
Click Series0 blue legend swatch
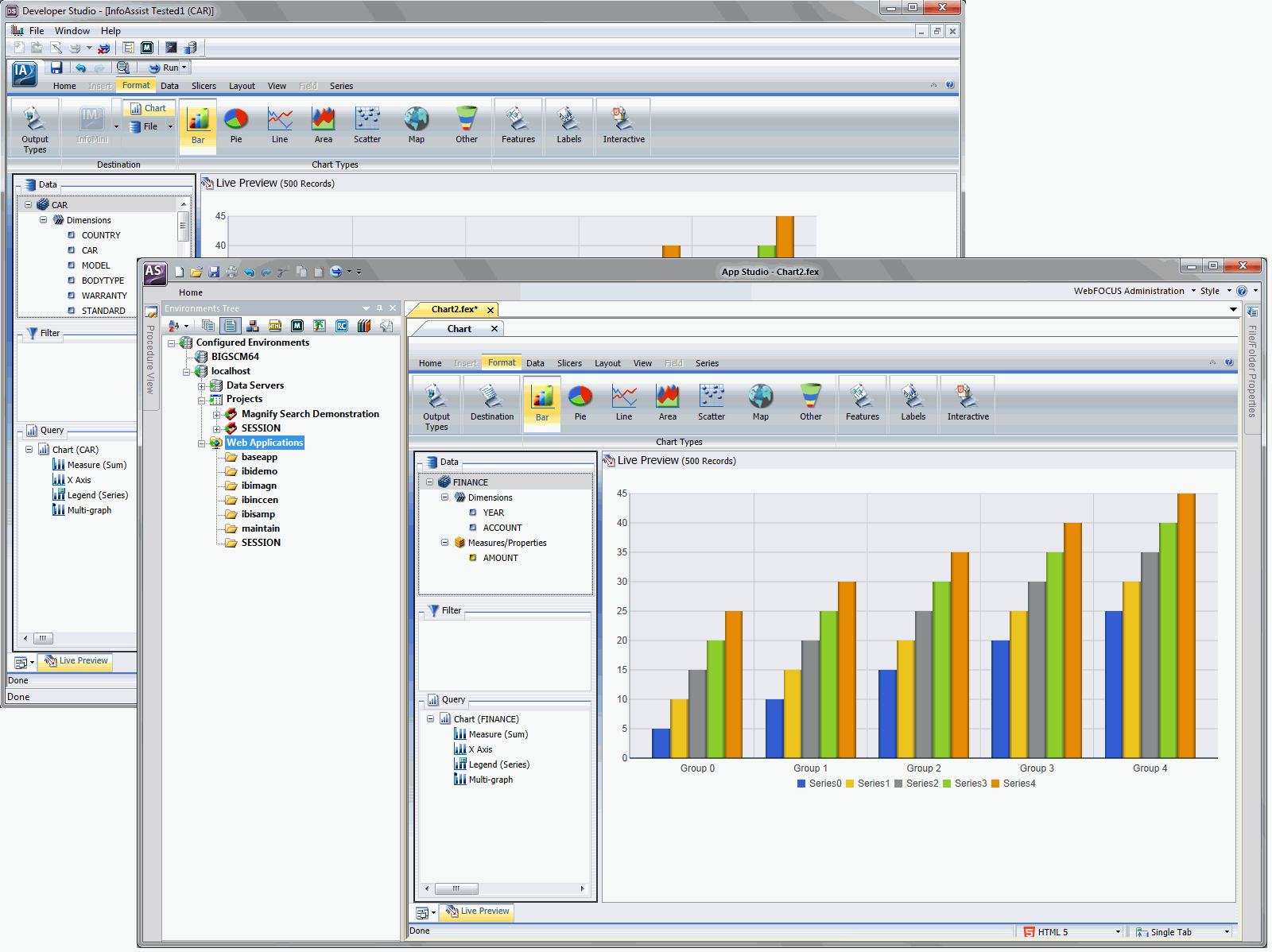801,784
